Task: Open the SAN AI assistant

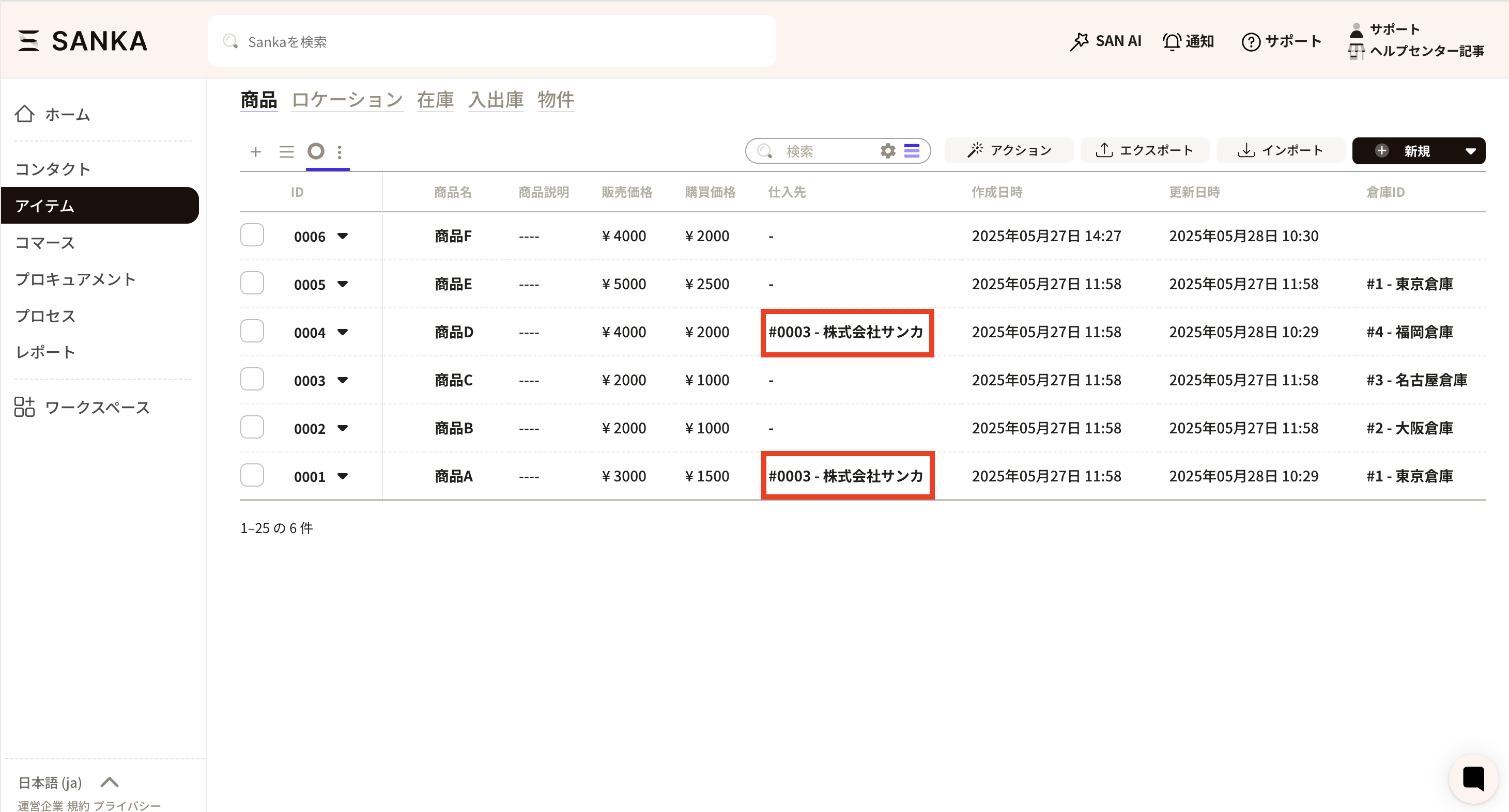Action: point(1105,41)
